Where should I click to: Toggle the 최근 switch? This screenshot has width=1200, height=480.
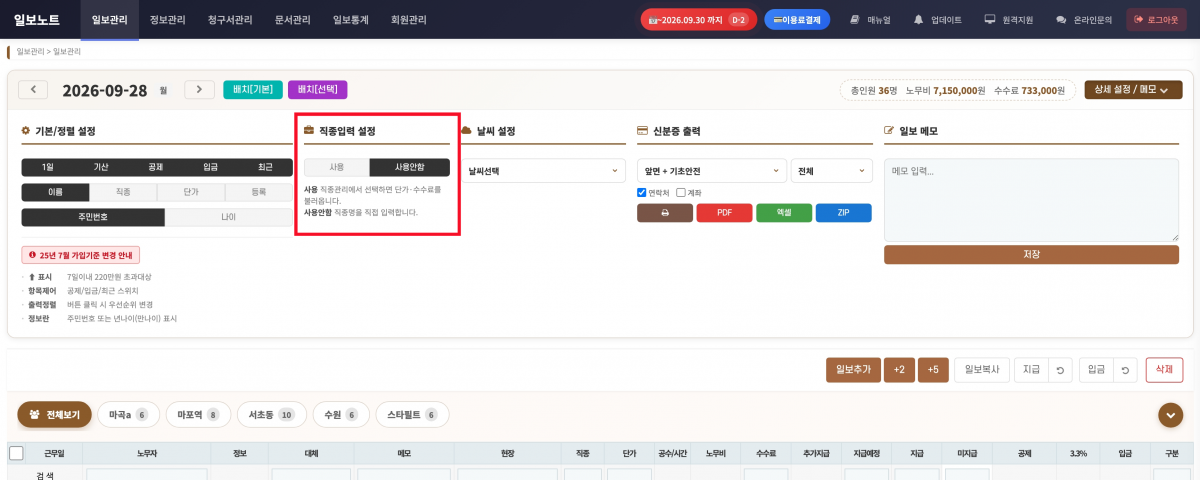click(x=265, y=167)
